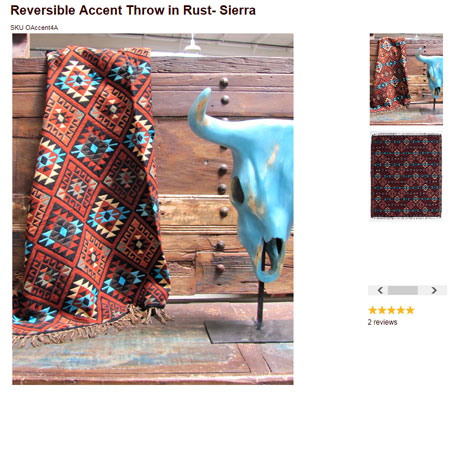Click the fourth gold rating star
The height and width of the screenshot is (450, 450).
[x=401, y=310]
